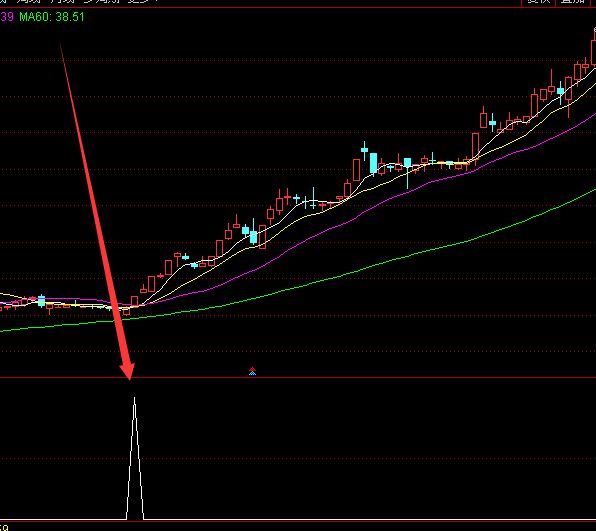Click the green MA60 value label
The image size is (596, 531).
click(x=52, y=17)
